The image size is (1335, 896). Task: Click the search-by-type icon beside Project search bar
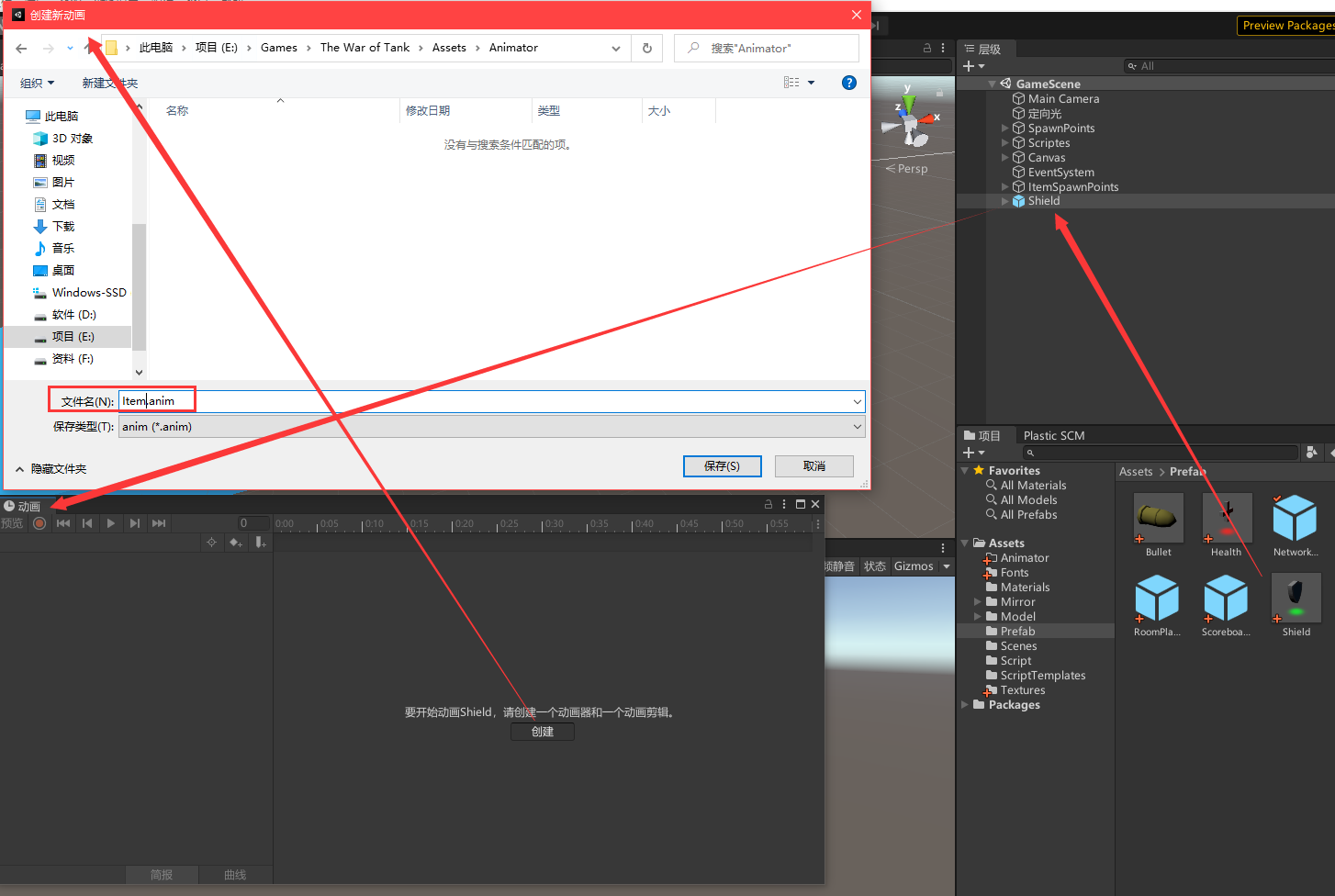pyautogui.click(x=1310, y=452)
